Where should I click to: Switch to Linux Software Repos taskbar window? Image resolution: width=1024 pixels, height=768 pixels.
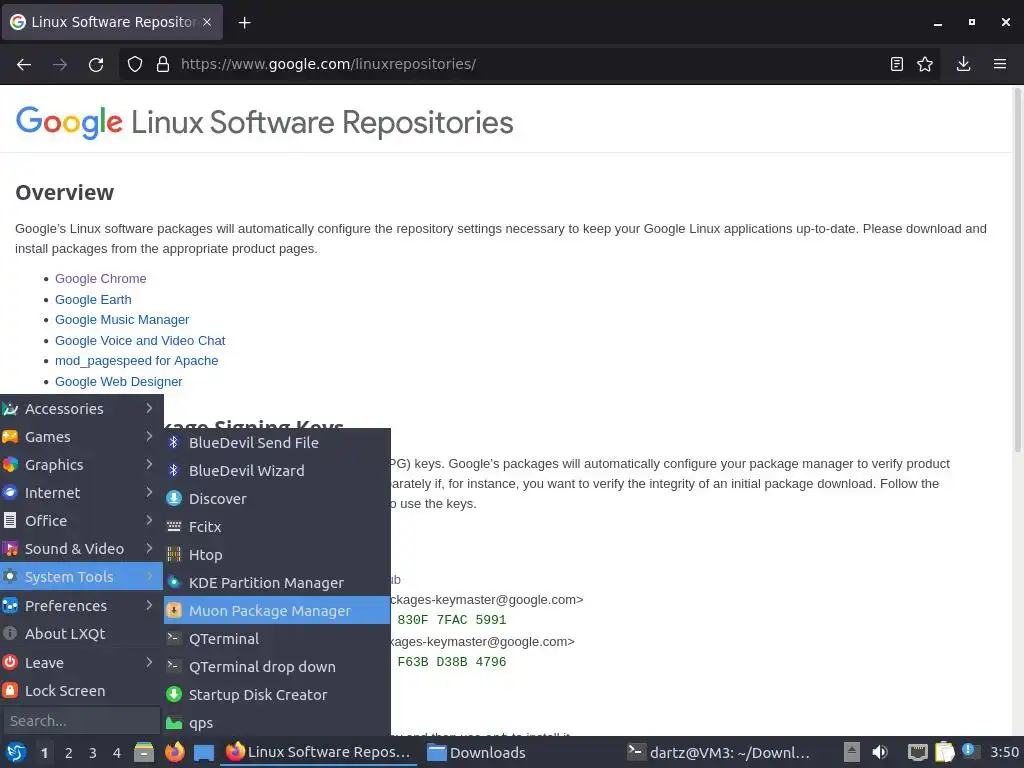[x=319, y=752]
